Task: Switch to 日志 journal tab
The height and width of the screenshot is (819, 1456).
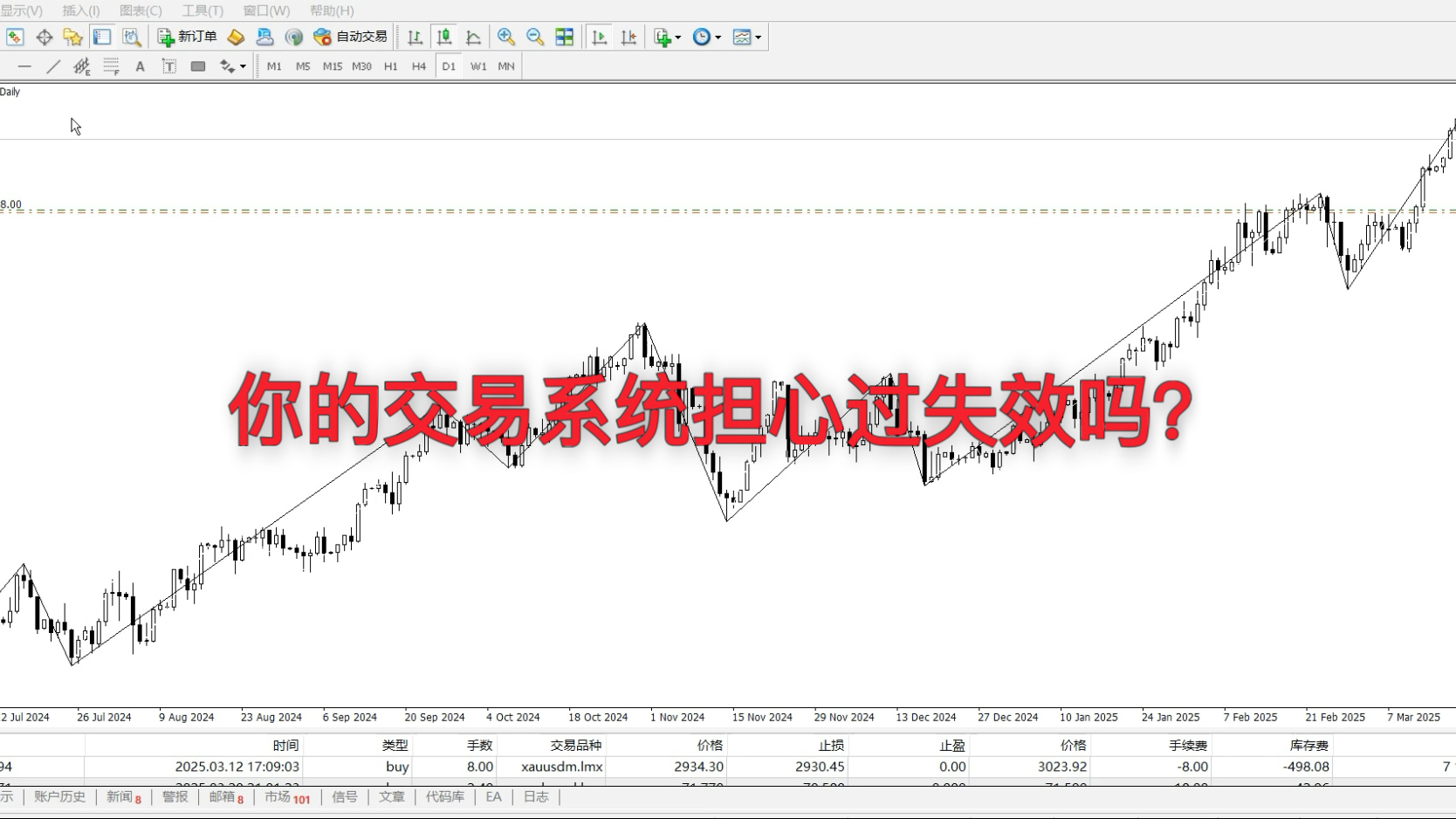Action: tap(536, 796)
